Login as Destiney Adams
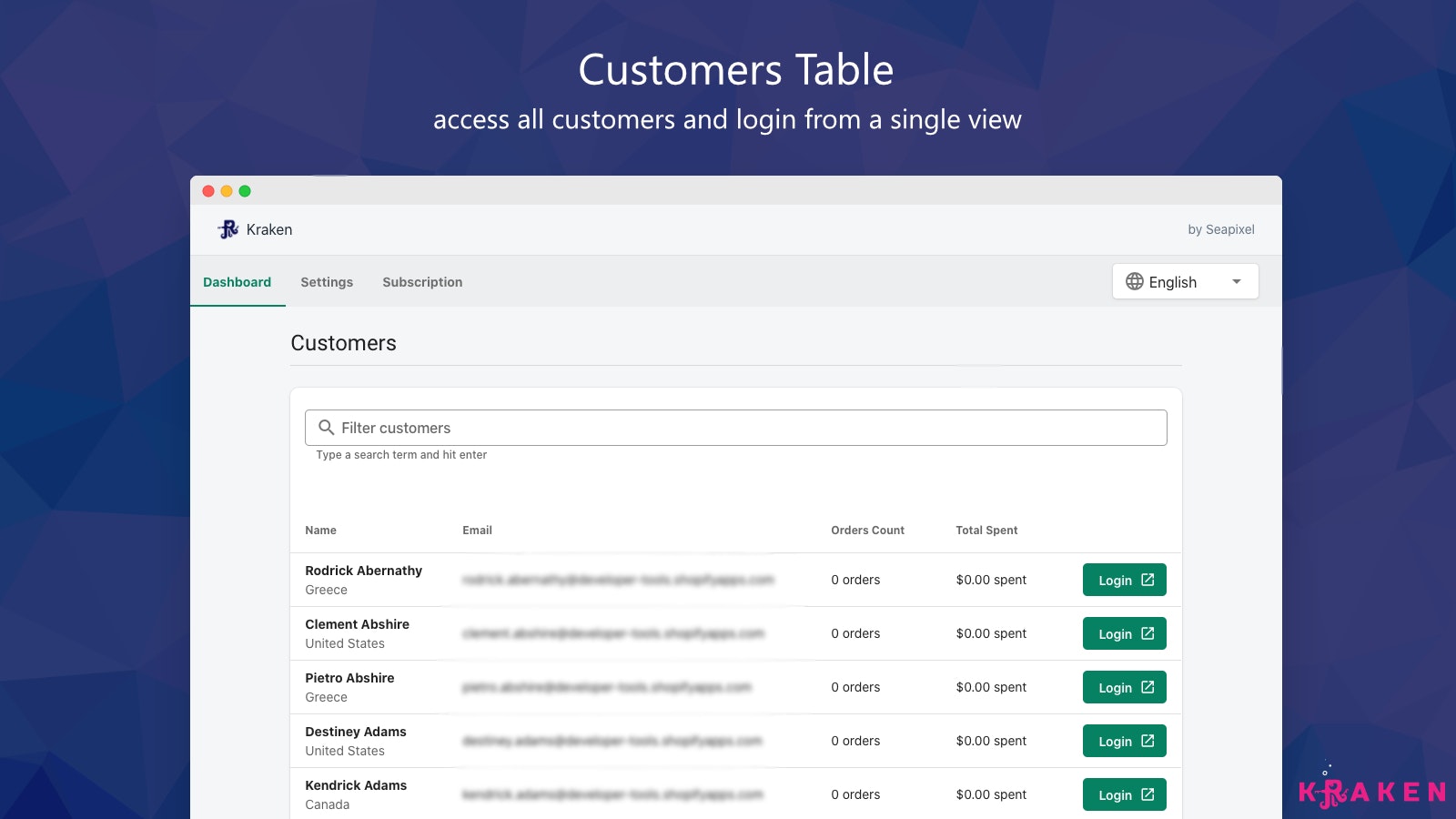The width and height of the screenshot is (1456, 819). pyautogui.click(x=1124, y=741)
